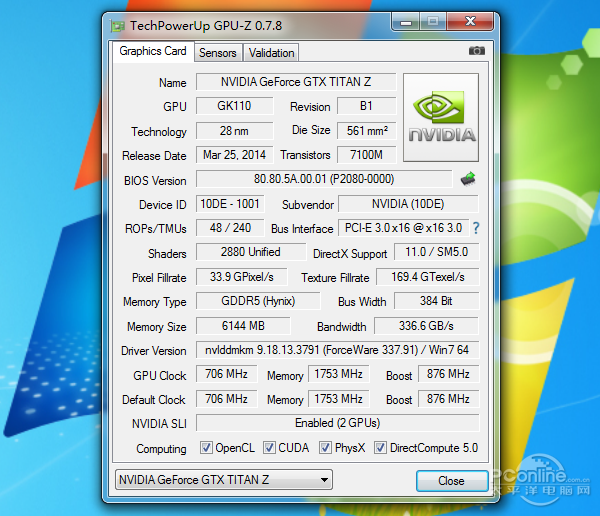600x516 pixels.
Task: Click the GPU Clock row Boost 876 MHz
Action: pyautogui.click(x=448, y=374)
